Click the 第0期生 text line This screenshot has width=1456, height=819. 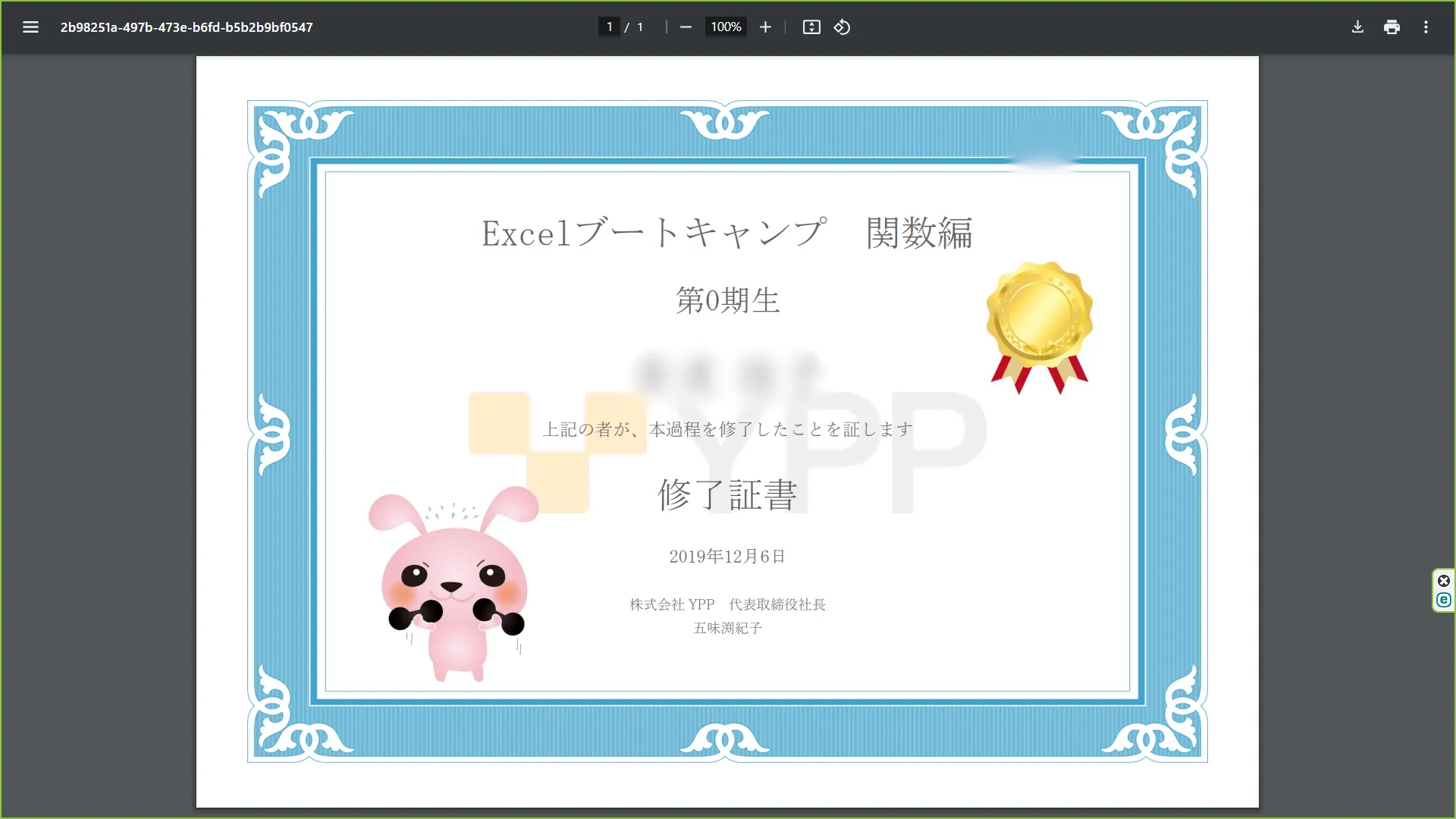[727, 301]
